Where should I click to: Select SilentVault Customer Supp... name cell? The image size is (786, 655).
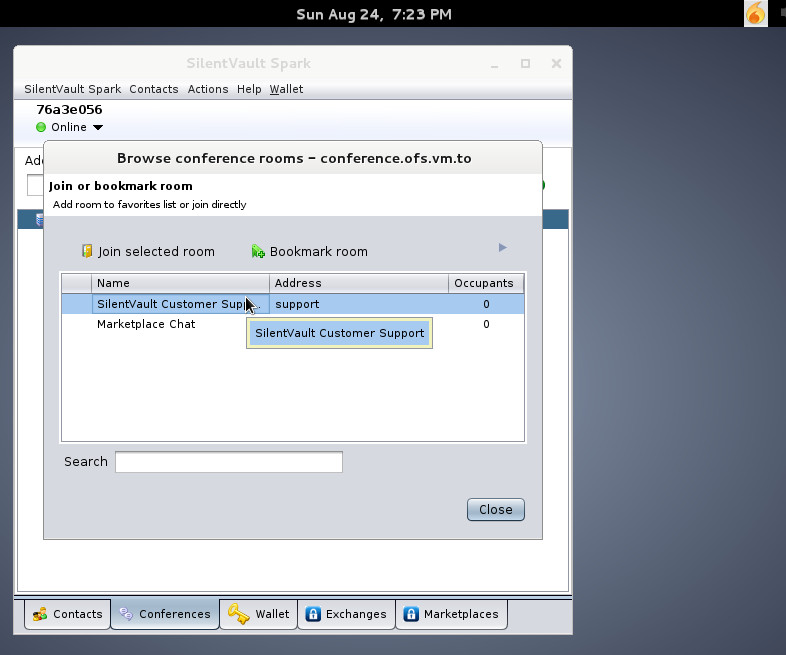(x=180, y=304)
